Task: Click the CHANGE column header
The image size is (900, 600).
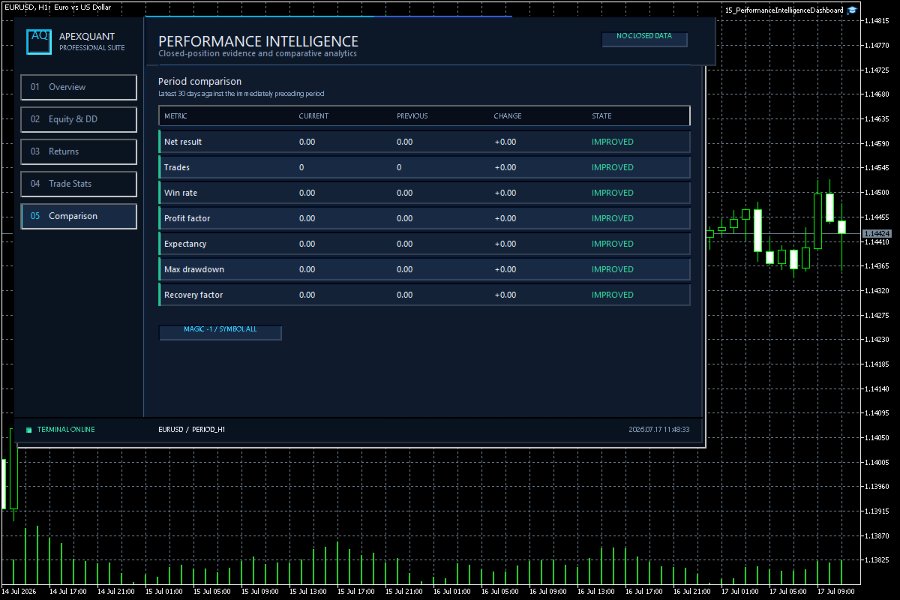Action: pyautogui.click(x=507, y=116)
